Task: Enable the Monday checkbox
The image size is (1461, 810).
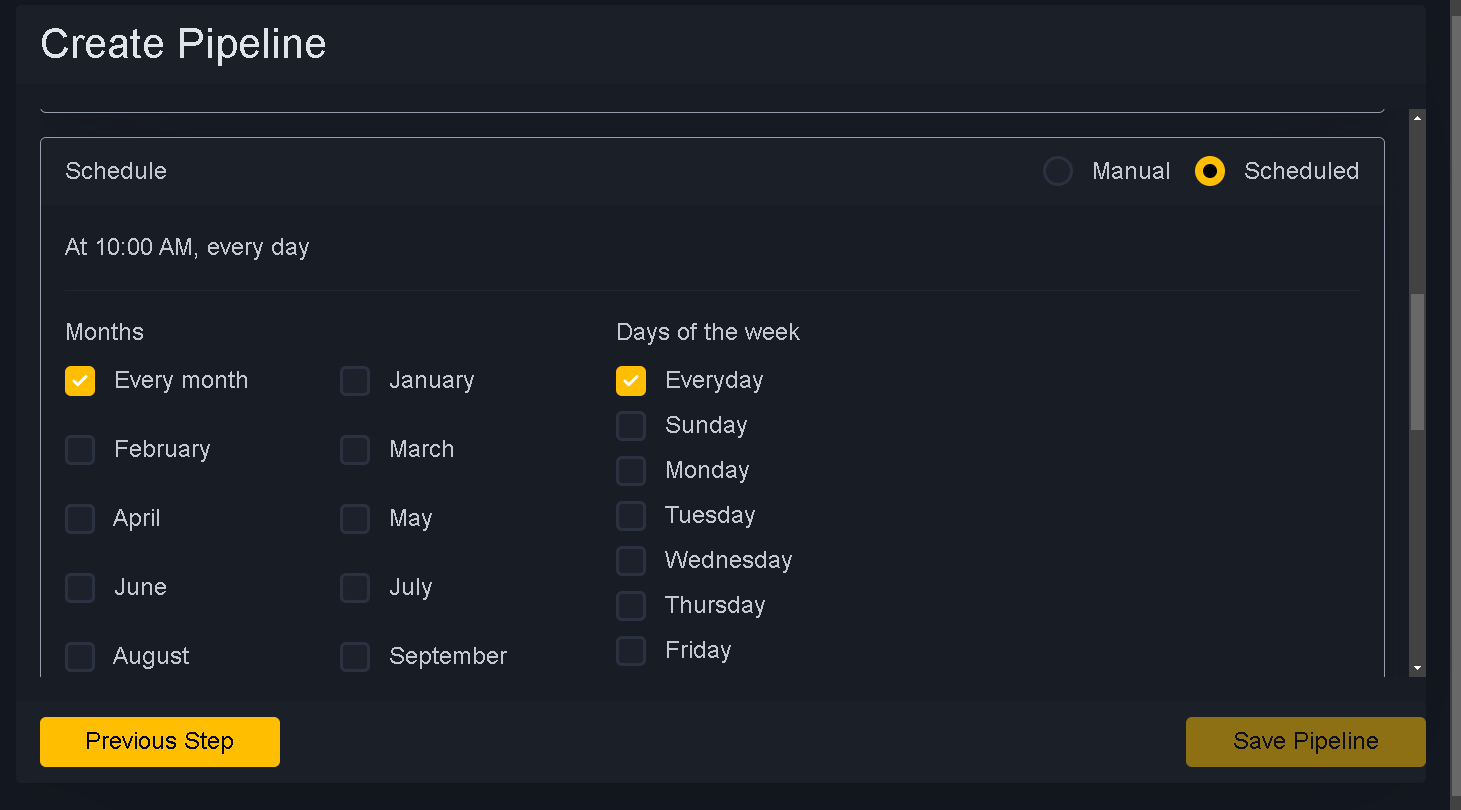Action: click(x=631, y=471)
